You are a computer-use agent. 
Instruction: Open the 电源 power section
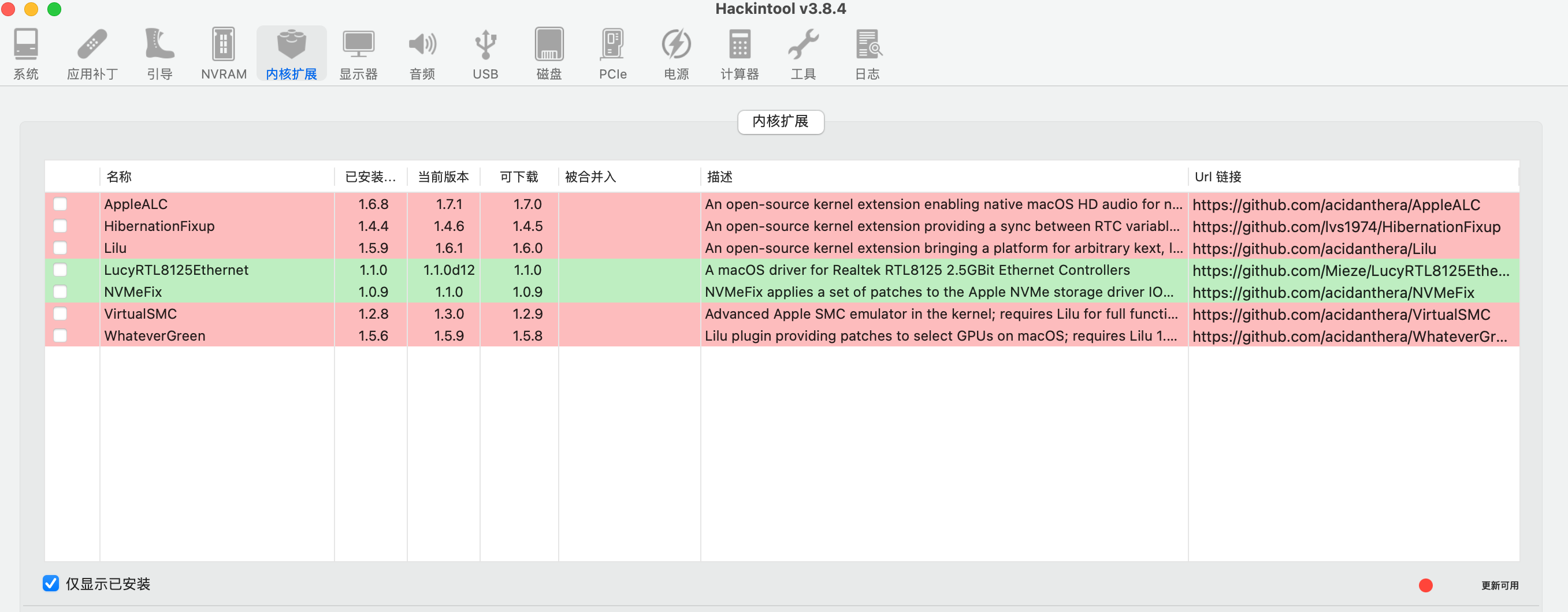(677, 54)
